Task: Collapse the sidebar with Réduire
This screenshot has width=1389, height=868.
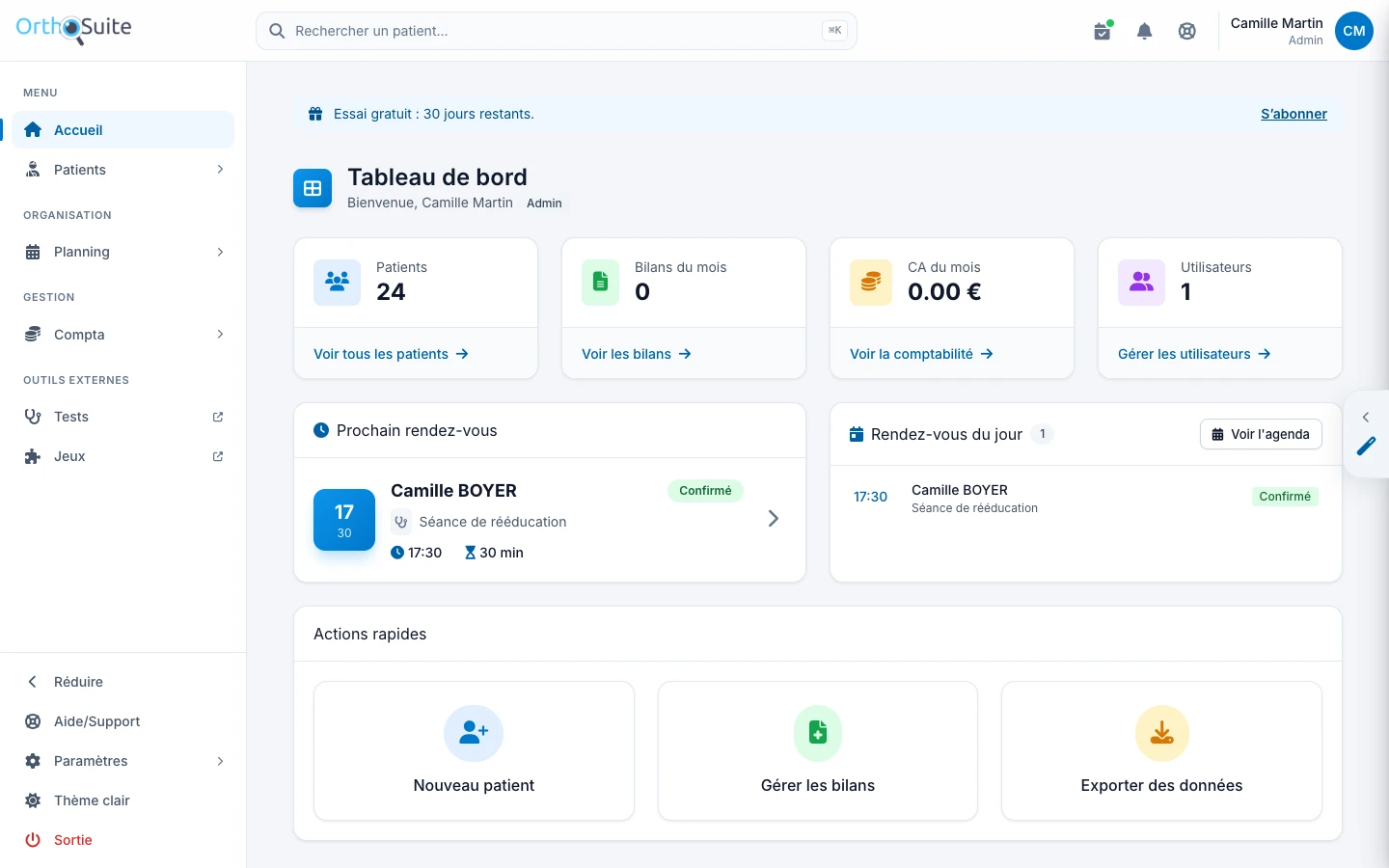Action: click(x=123, y=682)
